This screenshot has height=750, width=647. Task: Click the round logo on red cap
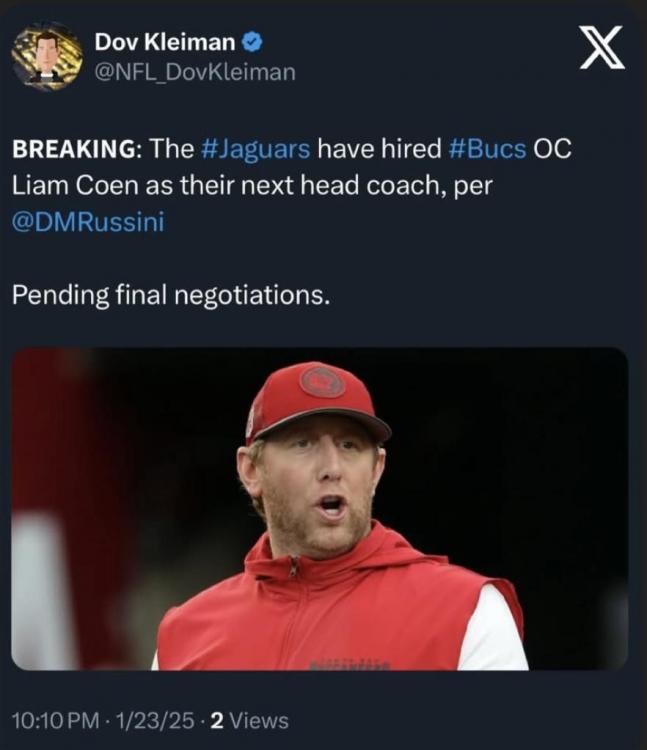coord(321,381)
